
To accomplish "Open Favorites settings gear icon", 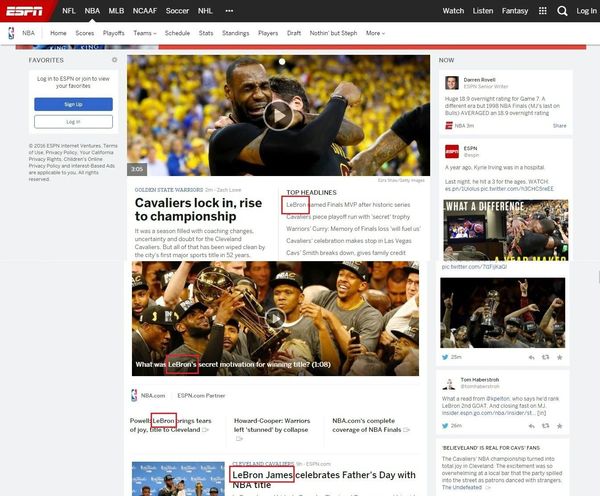I will (115, 60).
